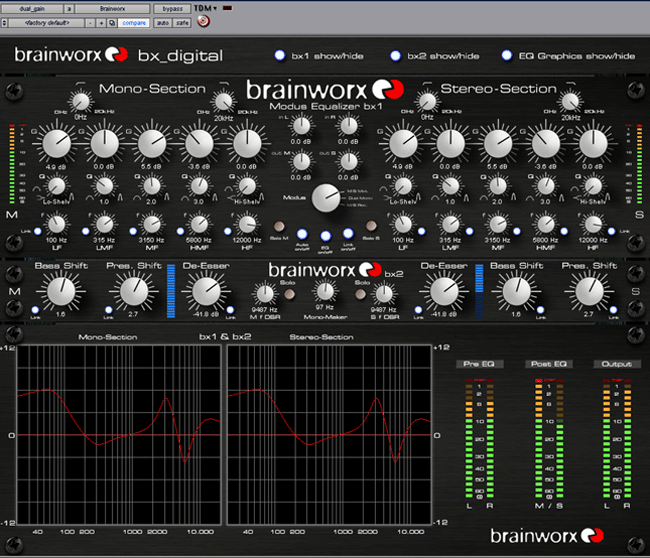
Task: Toggle Solo next to S f DSR knob
Action: [361, 294]
